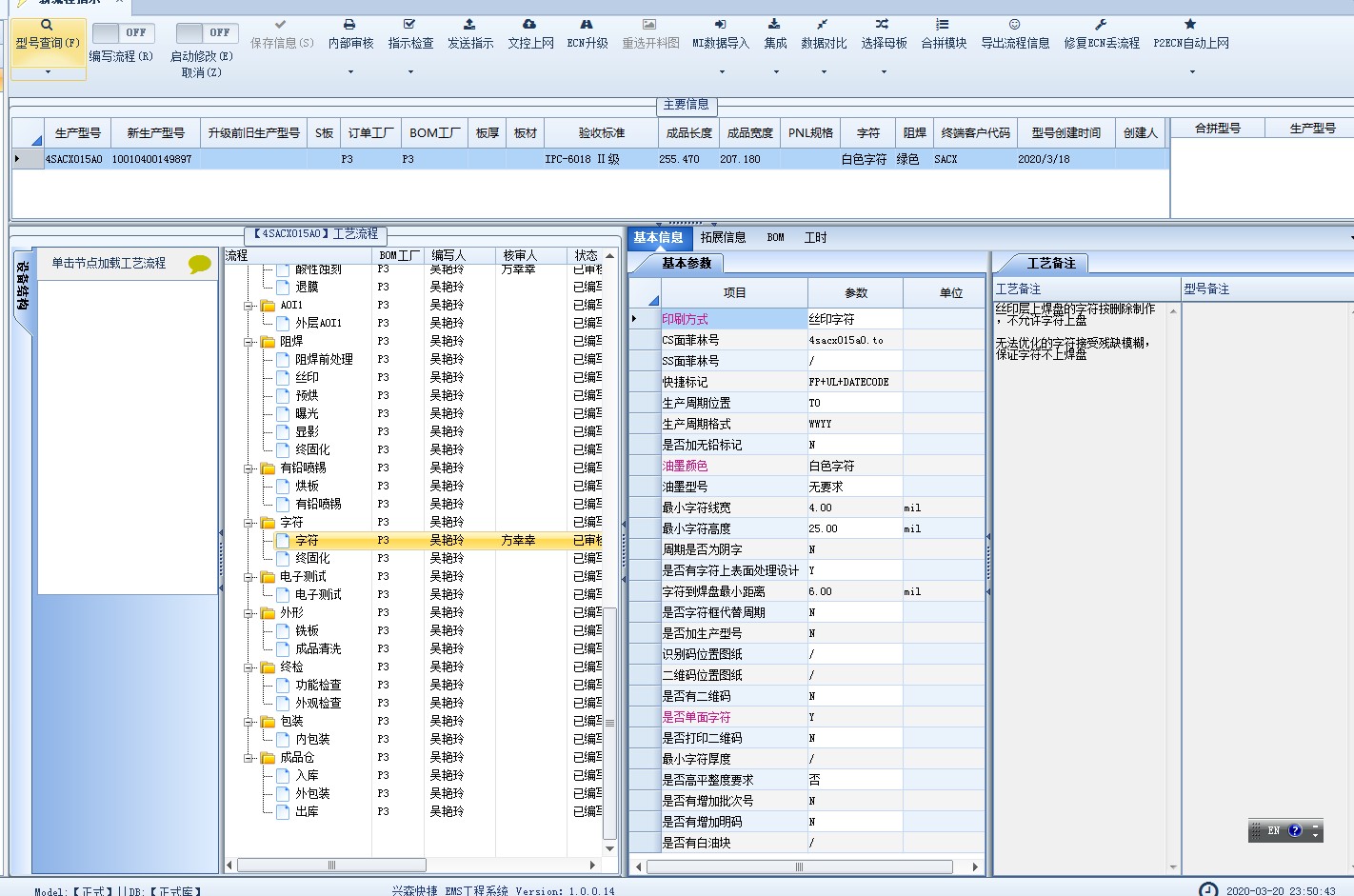Click blue help icon in language bar

click(1295, 830)
